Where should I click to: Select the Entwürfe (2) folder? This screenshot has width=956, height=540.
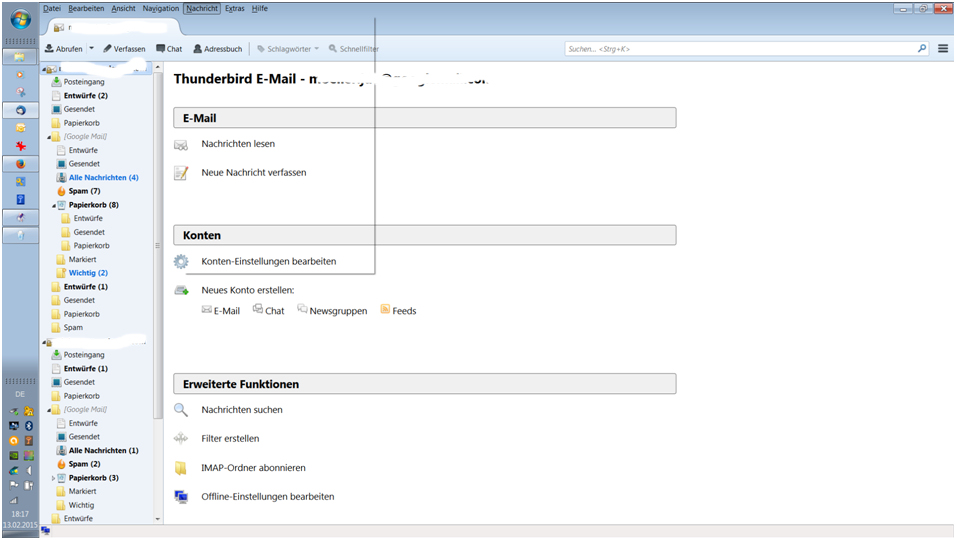pos(85,96)
